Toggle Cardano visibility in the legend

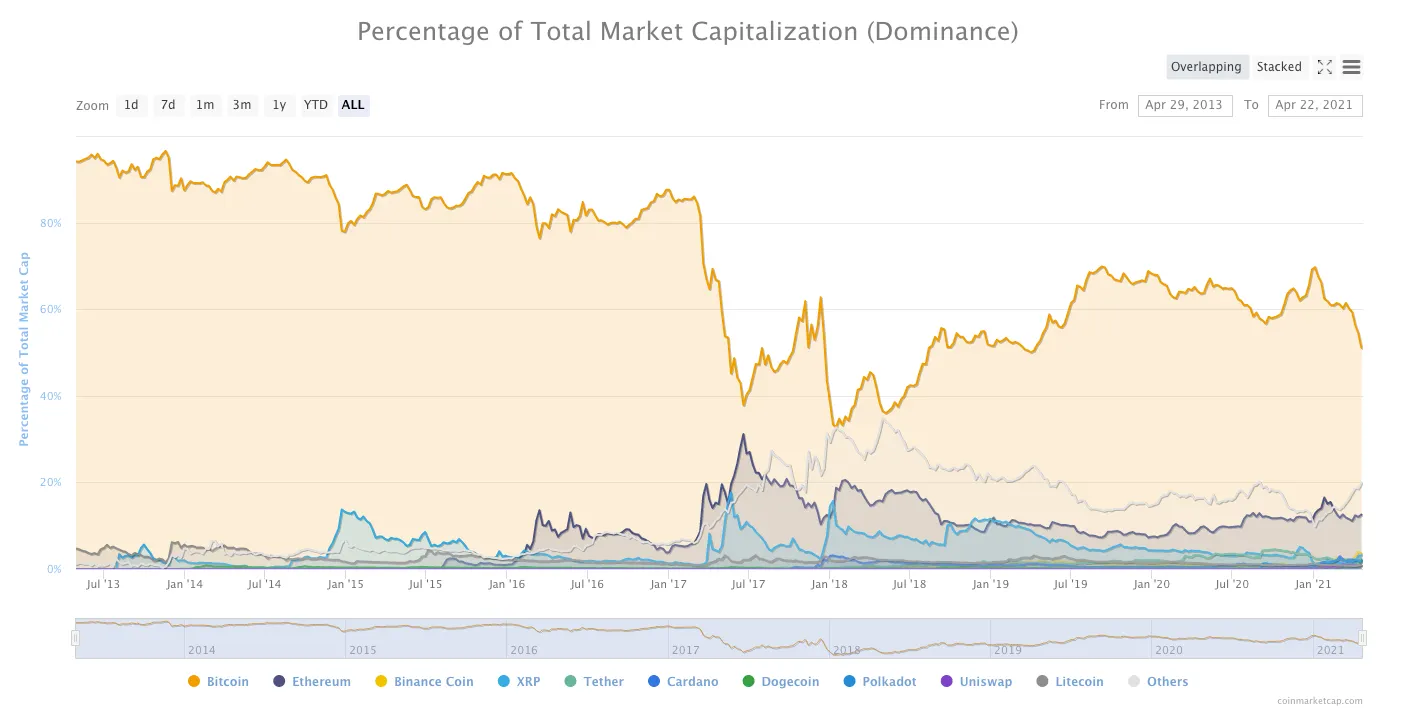click(x=655, y=681)
